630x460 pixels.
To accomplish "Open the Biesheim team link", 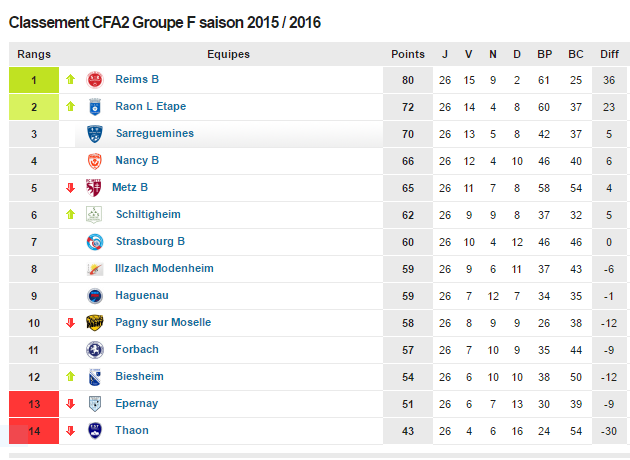I will click(139, 376).
